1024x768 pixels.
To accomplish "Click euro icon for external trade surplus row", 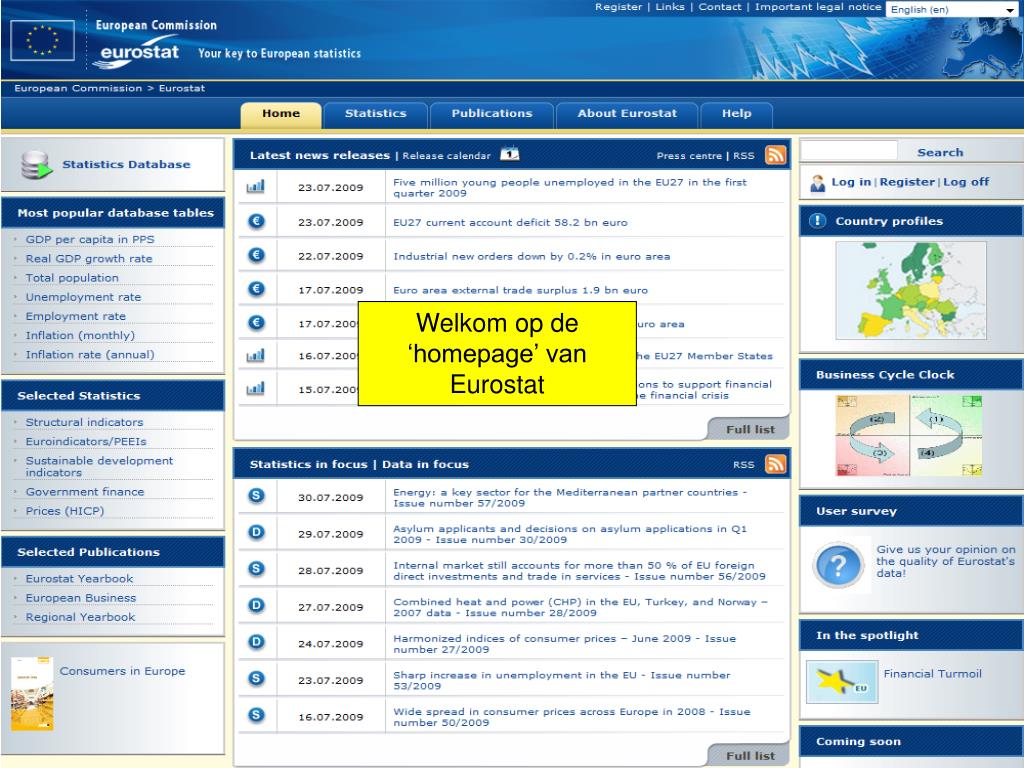I will 257,289.
